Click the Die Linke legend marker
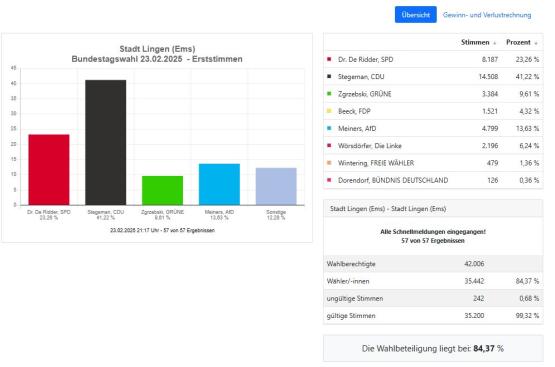 [329, 145]
